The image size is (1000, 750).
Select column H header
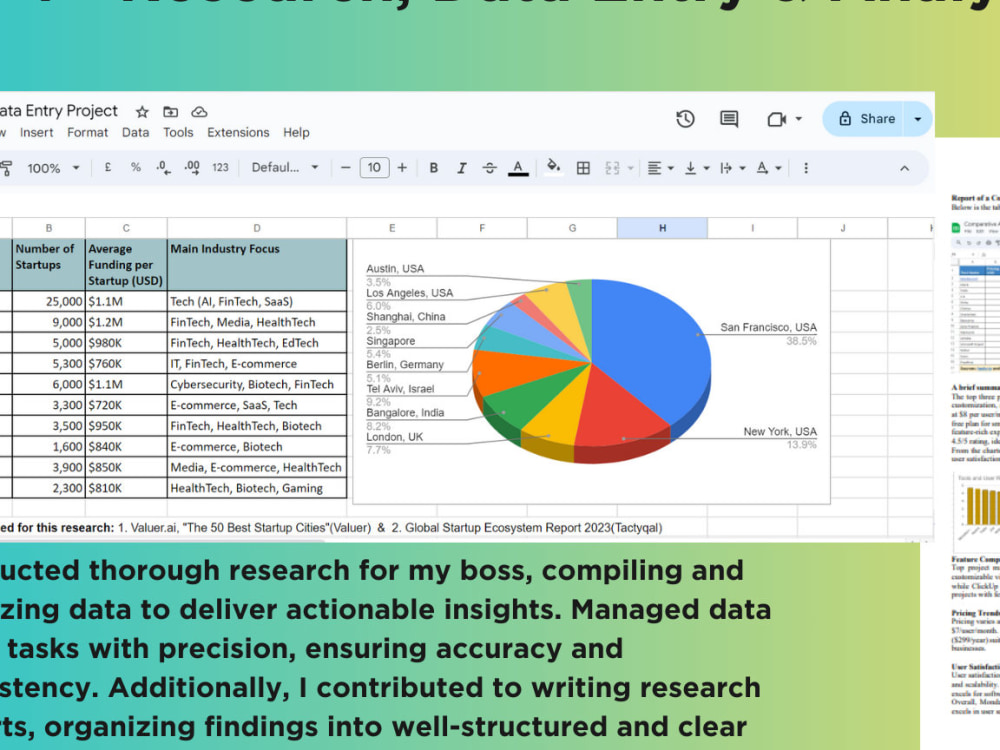[x=662, y=228]
